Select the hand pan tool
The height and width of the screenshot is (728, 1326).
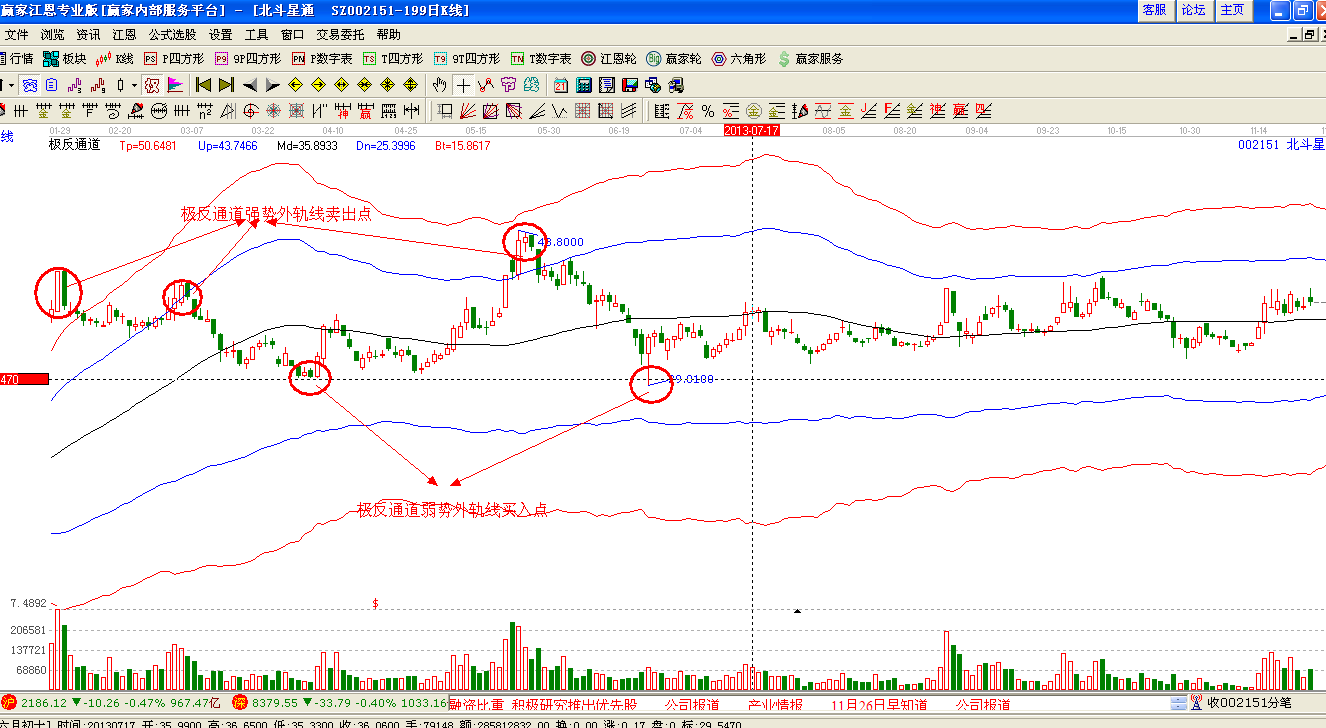tap(439, 85)
